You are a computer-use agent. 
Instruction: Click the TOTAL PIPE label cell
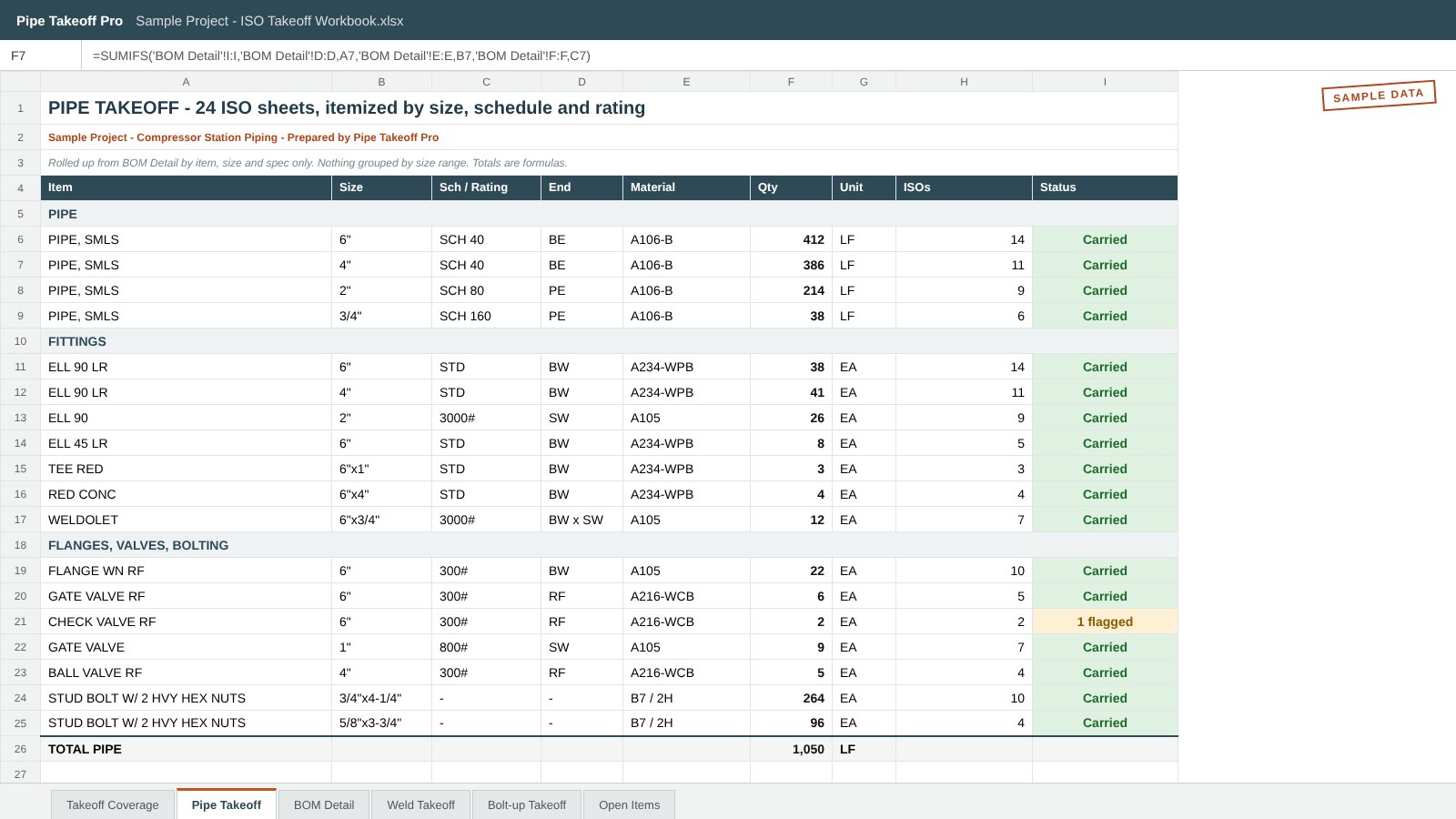187,749
